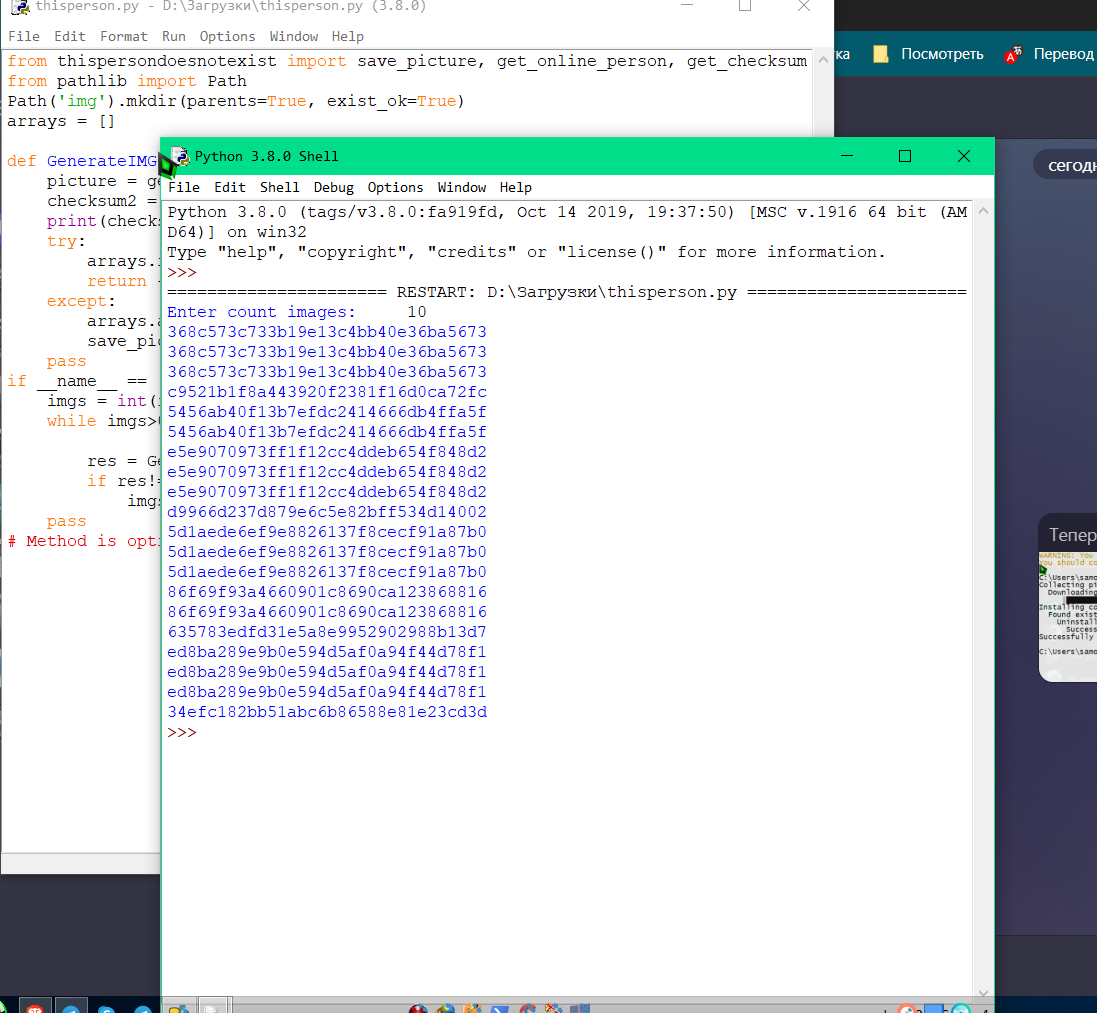Open the Run menu in thisperson.py editor
Image resolution: width=1097 pixels, height=1013 pixels.
pos(173,36)
